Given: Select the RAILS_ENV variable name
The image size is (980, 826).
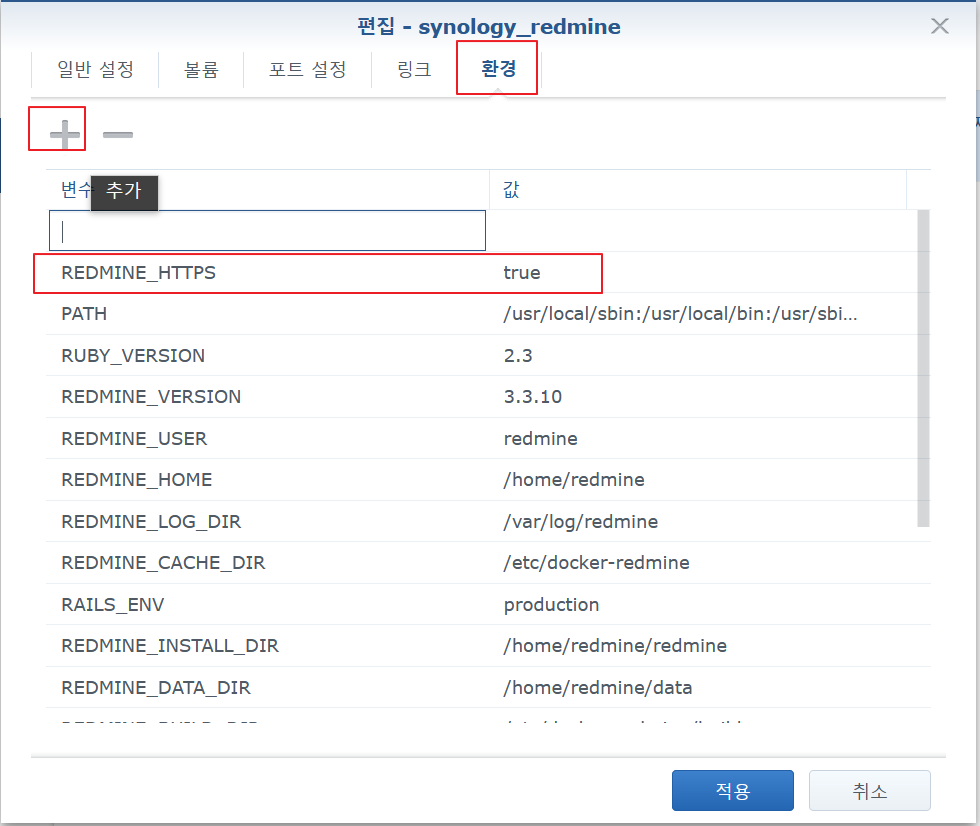Looking at the screenshot, I should pos(112,605).
